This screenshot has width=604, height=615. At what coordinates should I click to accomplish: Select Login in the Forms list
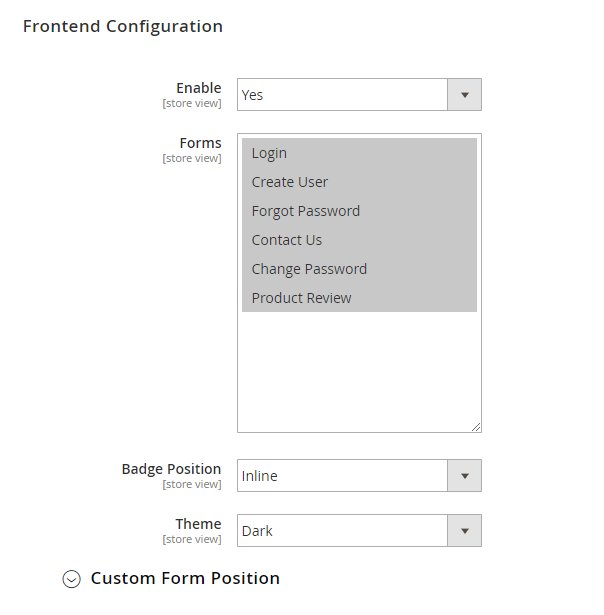(x=270, y=153)
